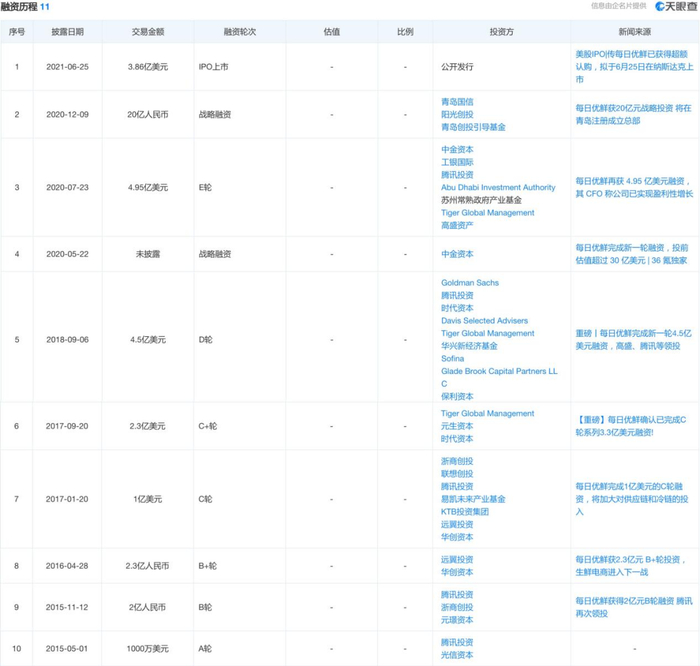Open 腾讯投资 in the B轮 row
Viewport: 700px width, 666px height.
pos(457,595)
